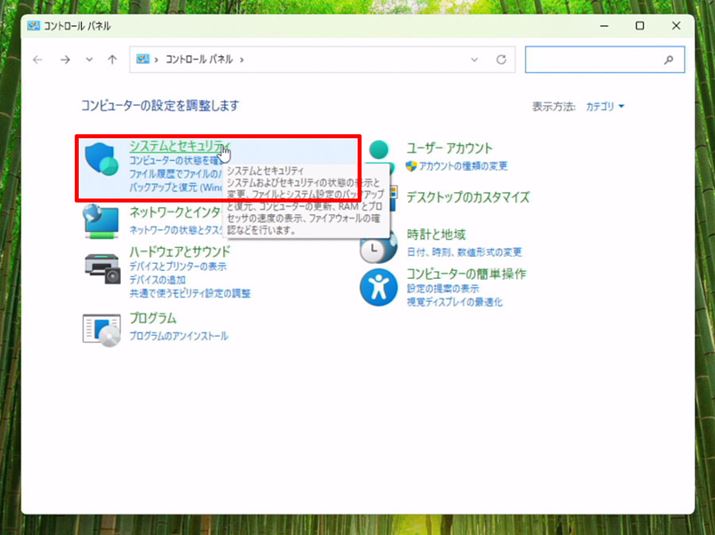Click ファイル履歴でファイルの link

176,174
